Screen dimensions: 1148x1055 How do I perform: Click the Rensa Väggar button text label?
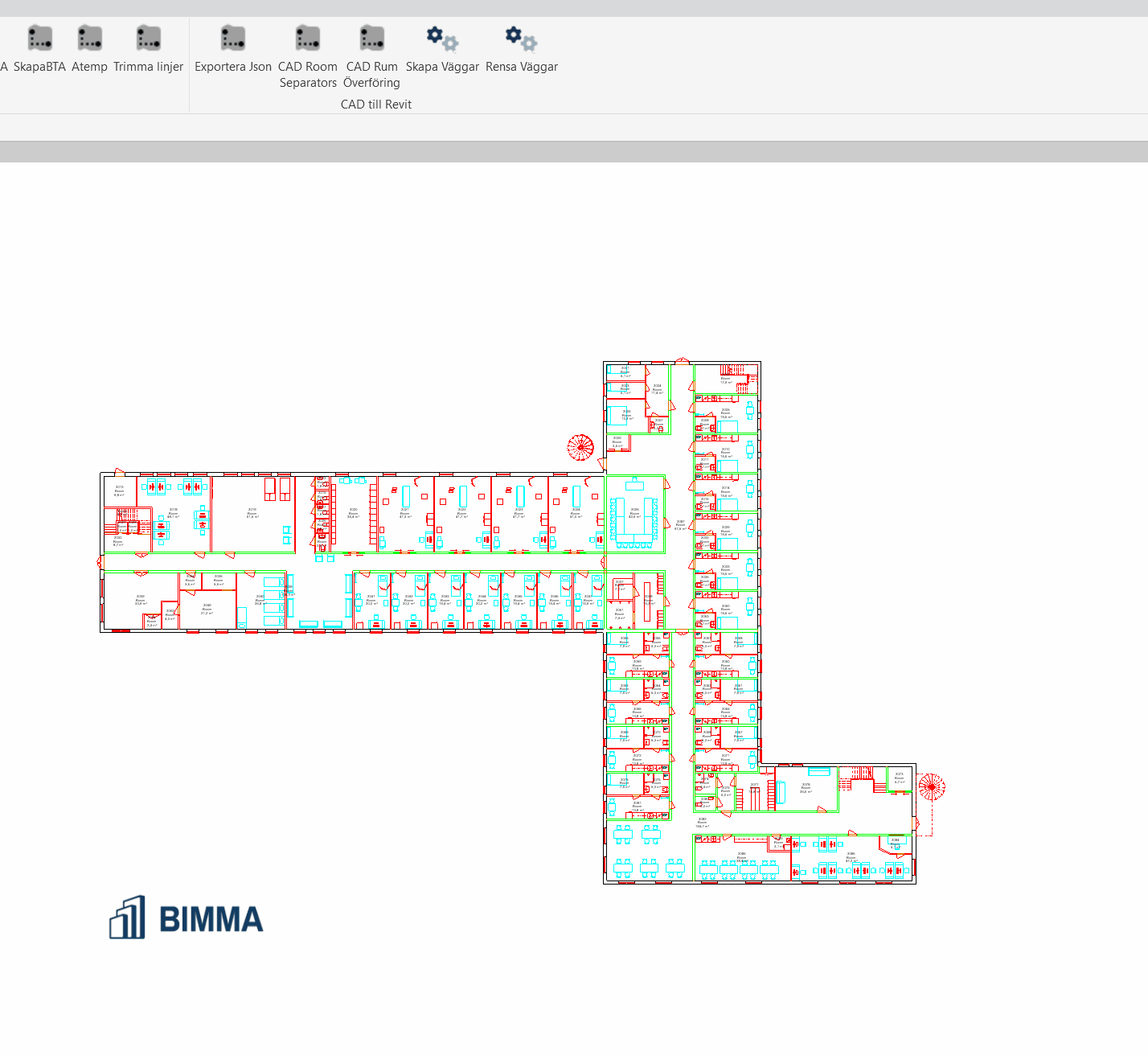[x=520, y=67]
